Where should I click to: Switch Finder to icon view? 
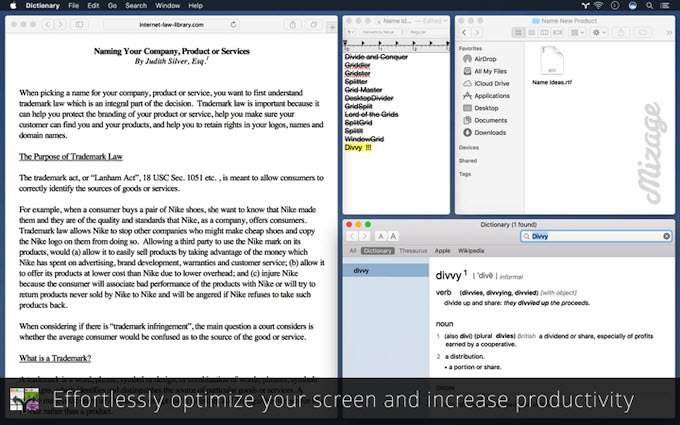[519, 33]
